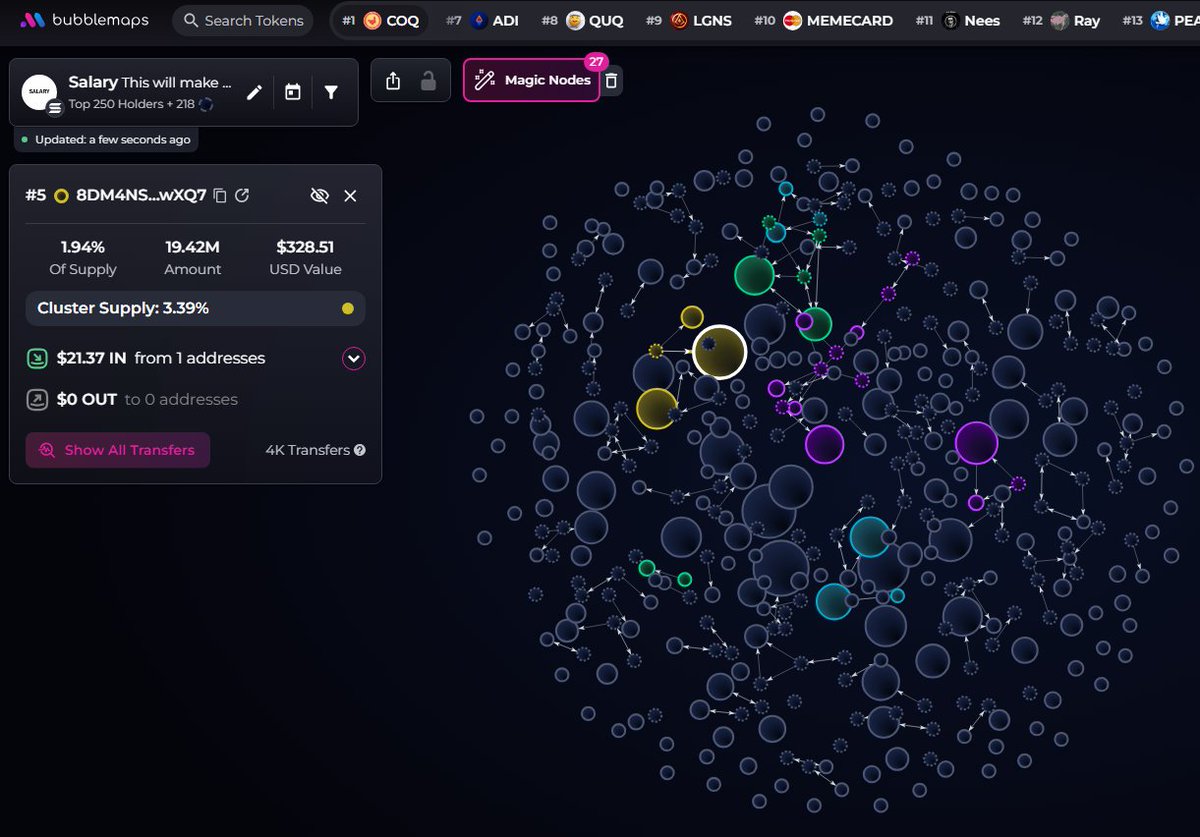The image size is (1200, 837).
Task: Click the '19.42M' Amount value
Action: click(193, 246)
